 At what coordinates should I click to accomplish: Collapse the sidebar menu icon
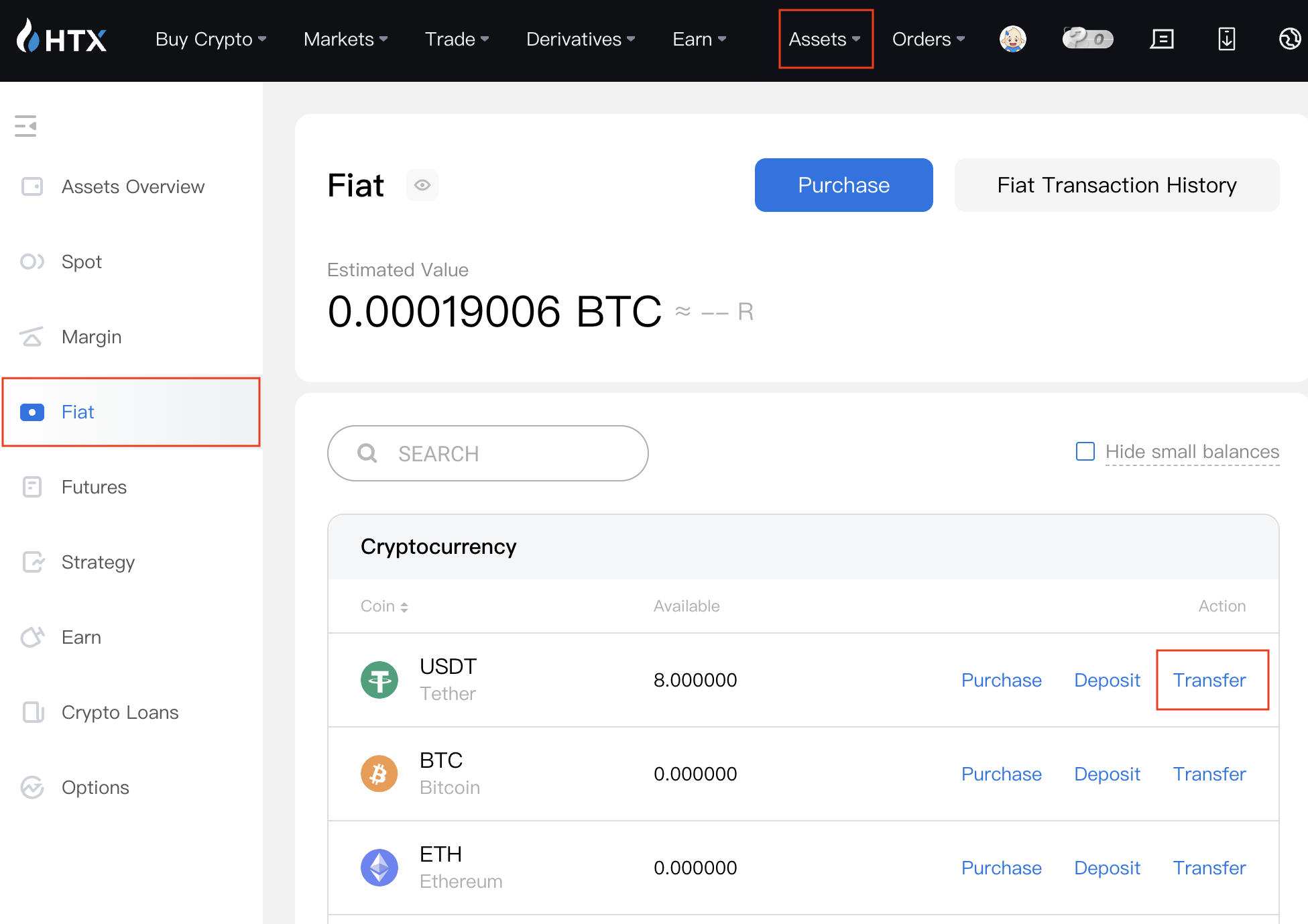point(25,126)
